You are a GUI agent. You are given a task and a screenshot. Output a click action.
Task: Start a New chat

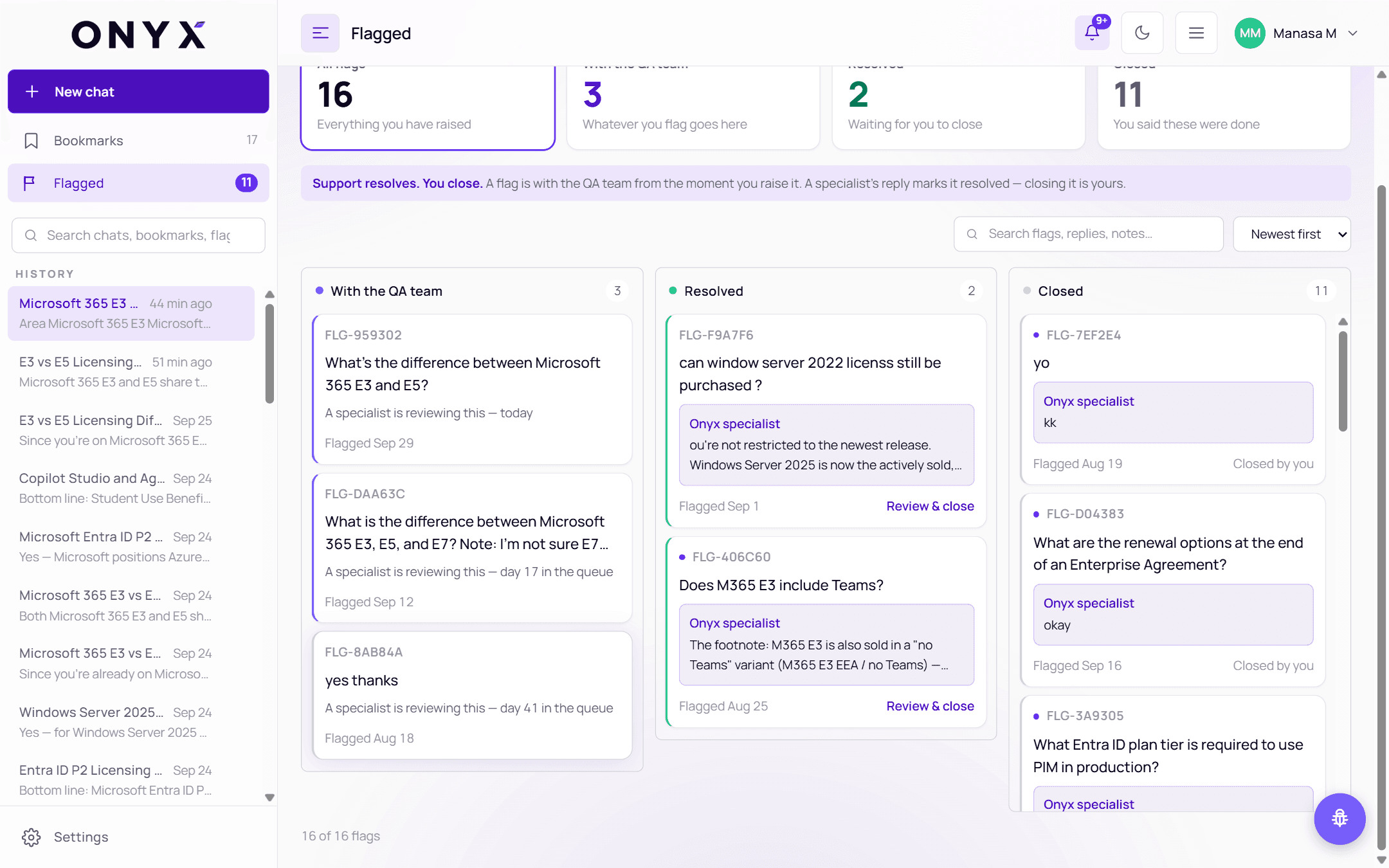pos(138,91)
